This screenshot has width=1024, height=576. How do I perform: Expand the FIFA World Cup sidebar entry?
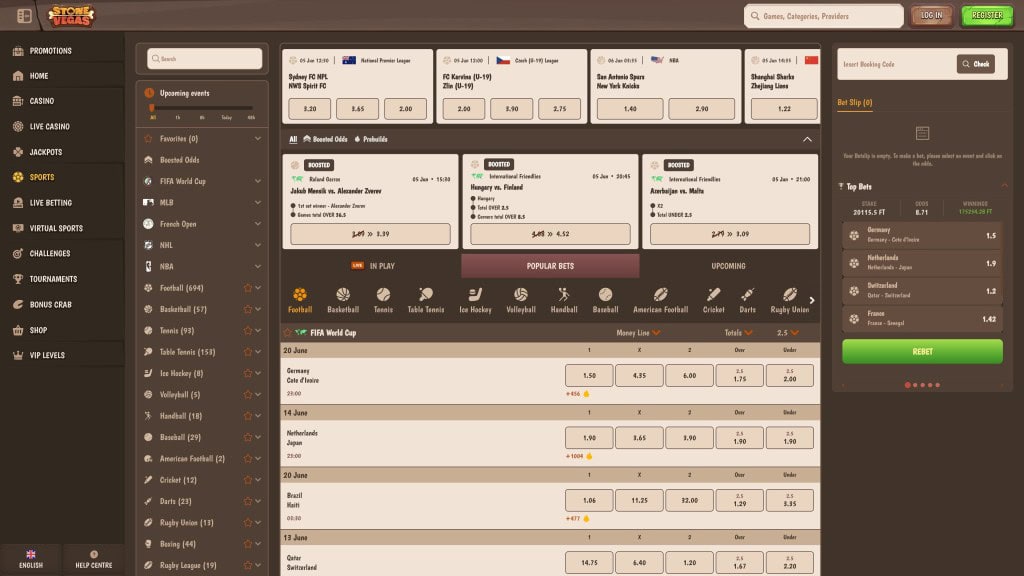click(x=258, y=181)
